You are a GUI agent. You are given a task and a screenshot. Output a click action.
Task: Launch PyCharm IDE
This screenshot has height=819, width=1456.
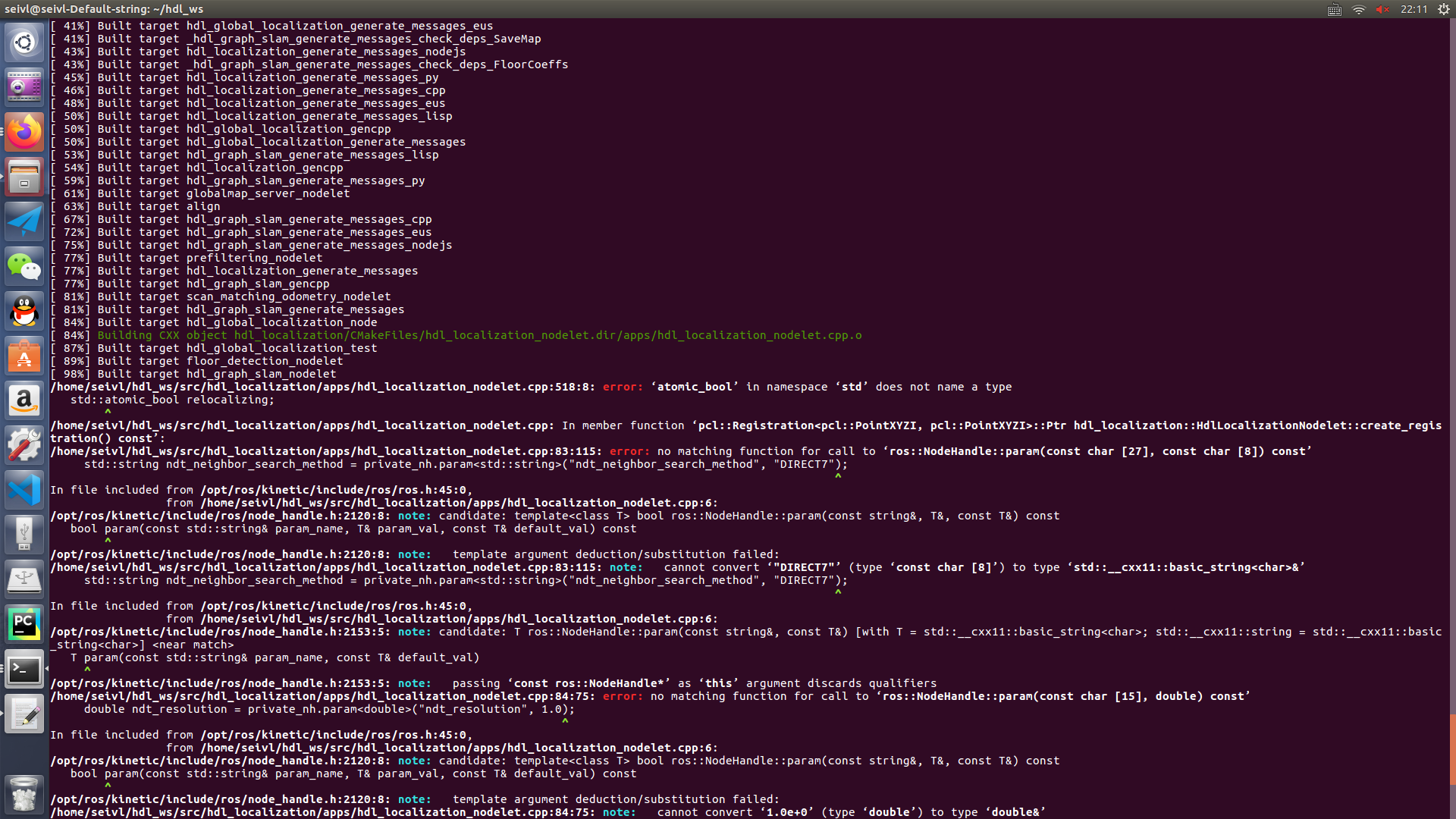[24, 623]
